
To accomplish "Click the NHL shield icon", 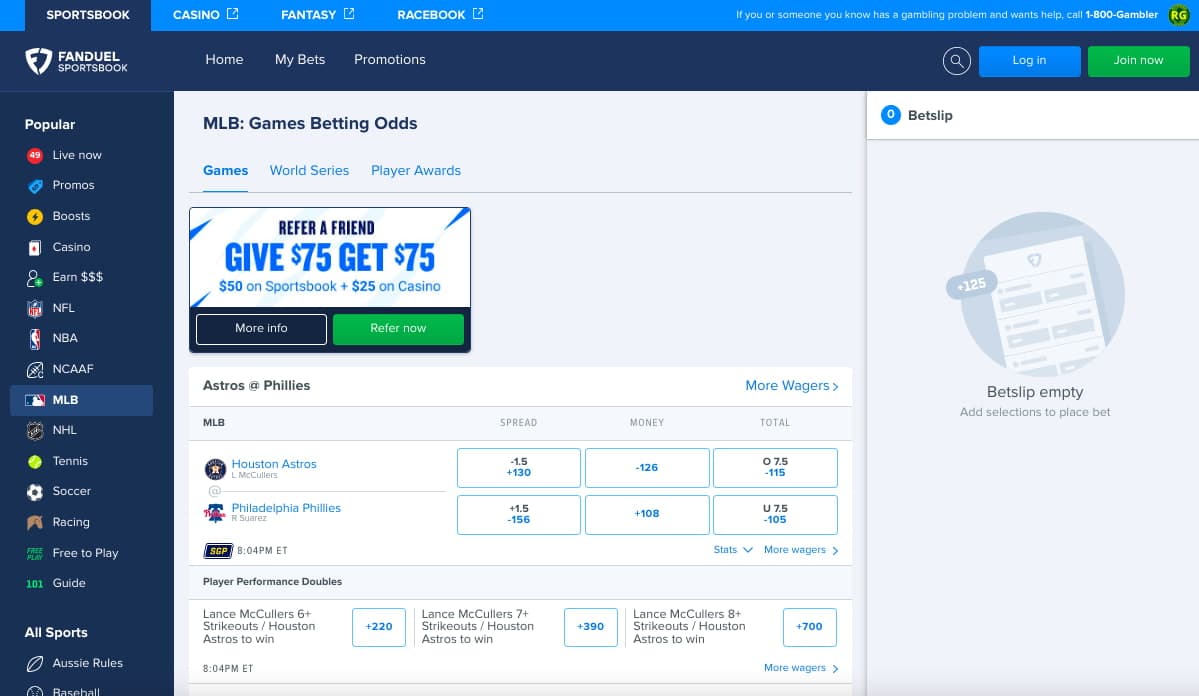I will click(x=34, y=431).
